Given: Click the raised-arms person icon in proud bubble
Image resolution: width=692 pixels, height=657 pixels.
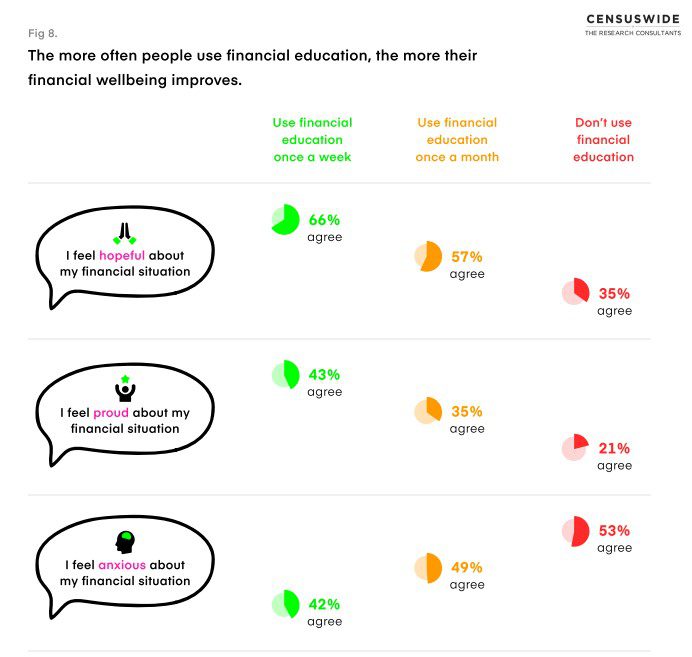Looking at the screenshot, I should pos(124,390).
